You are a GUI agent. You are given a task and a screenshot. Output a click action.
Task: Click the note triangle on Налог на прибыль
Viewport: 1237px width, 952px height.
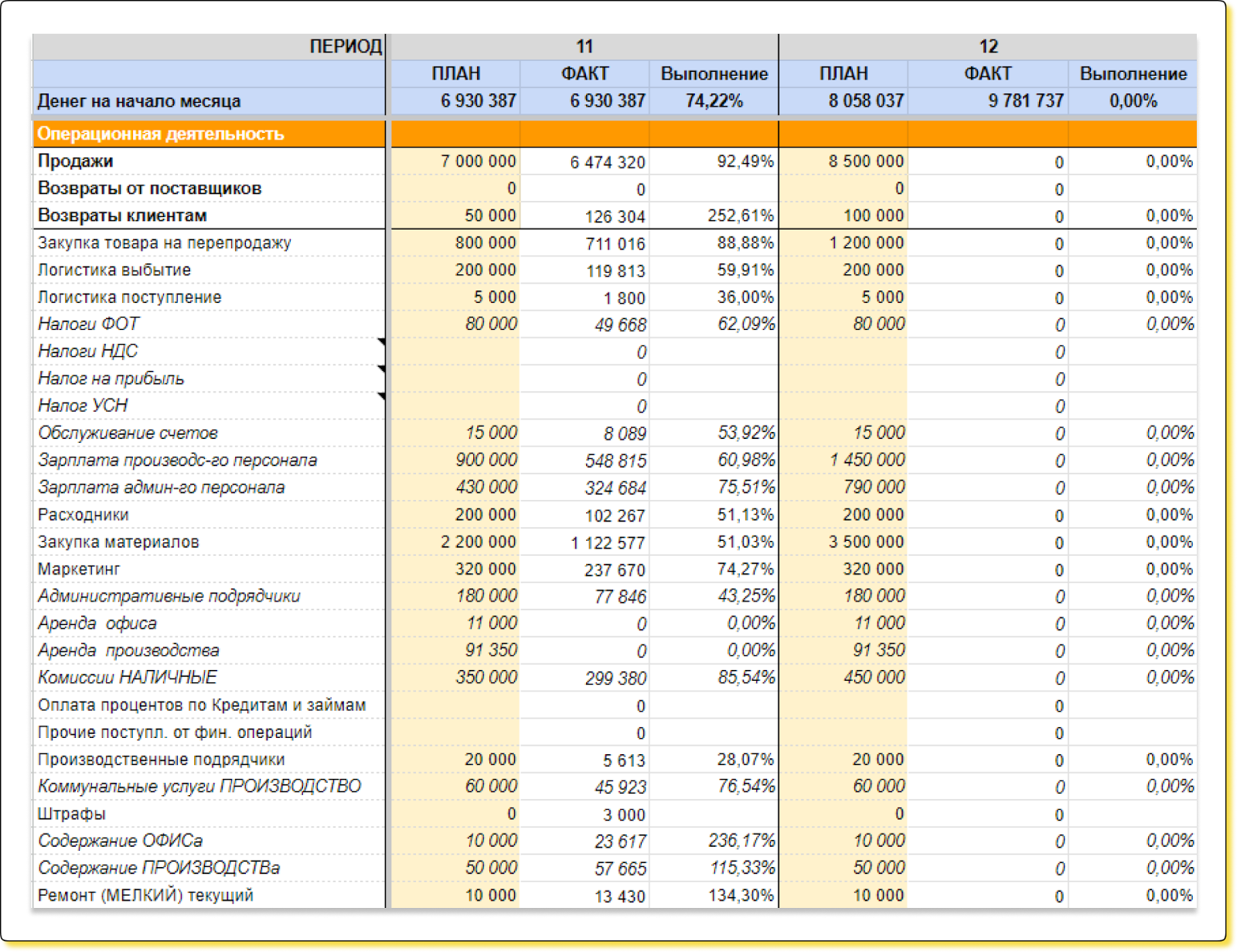[x=381, y=369]
